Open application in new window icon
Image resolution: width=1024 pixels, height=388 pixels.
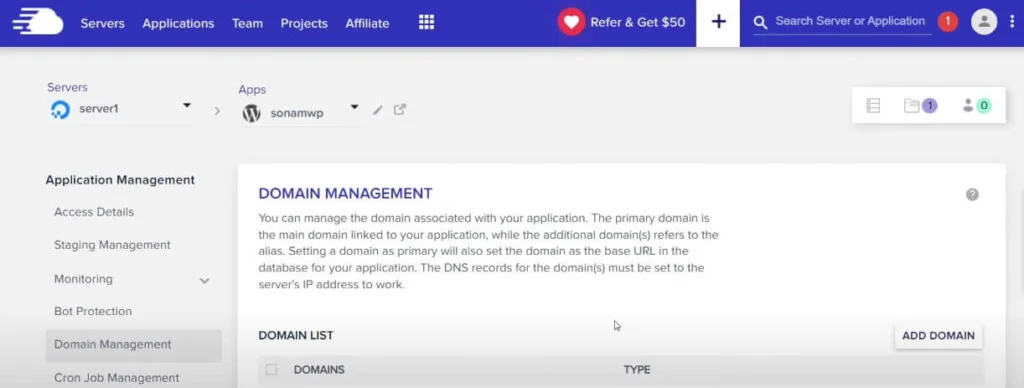pyautogui.click(x=400, y=110)
